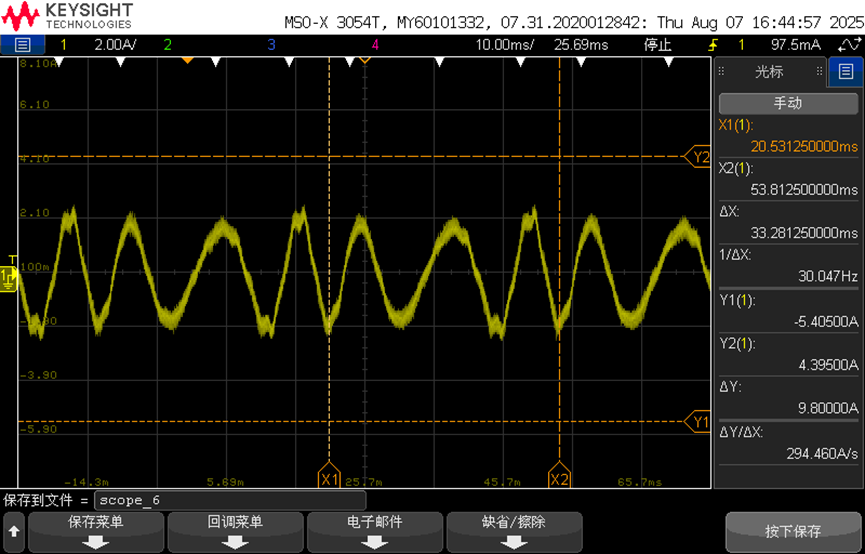Image resolution: width=865 pixels, height=554 pixels.
Task: Click the 25.69ms delay value
Action: click(581, 45)
